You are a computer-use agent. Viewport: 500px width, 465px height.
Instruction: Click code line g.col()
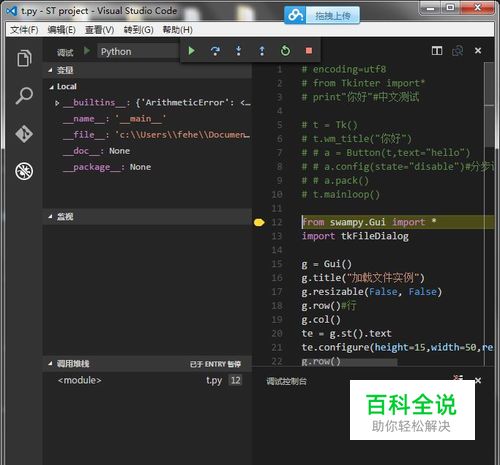tap(321, 320)
